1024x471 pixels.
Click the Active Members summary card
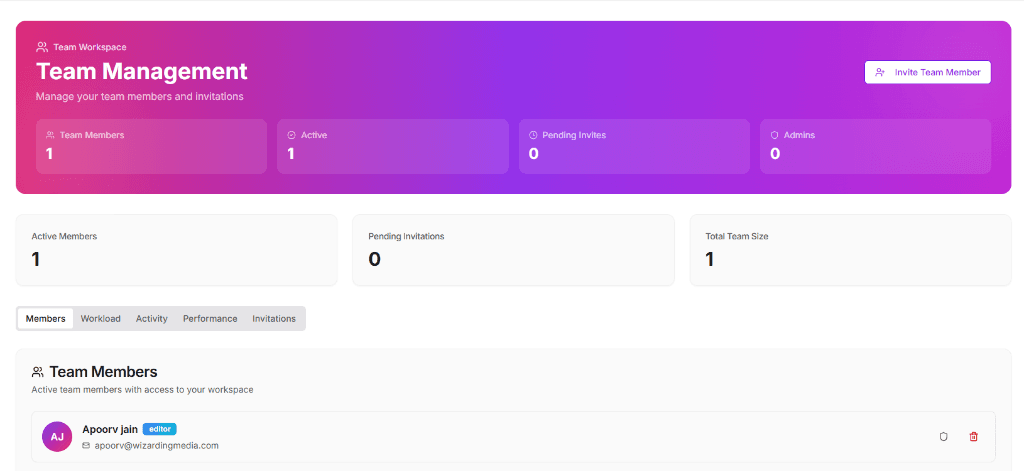point(176,250)
